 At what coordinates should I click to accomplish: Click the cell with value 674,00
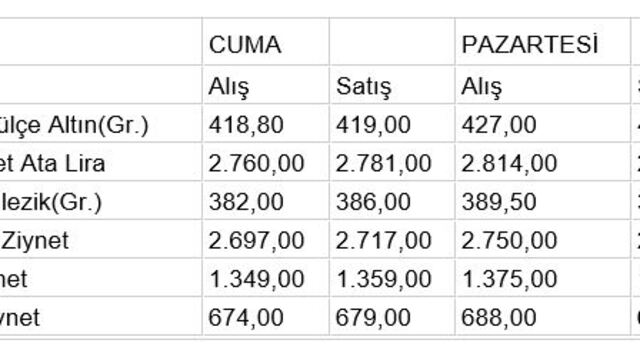point(265,316)
